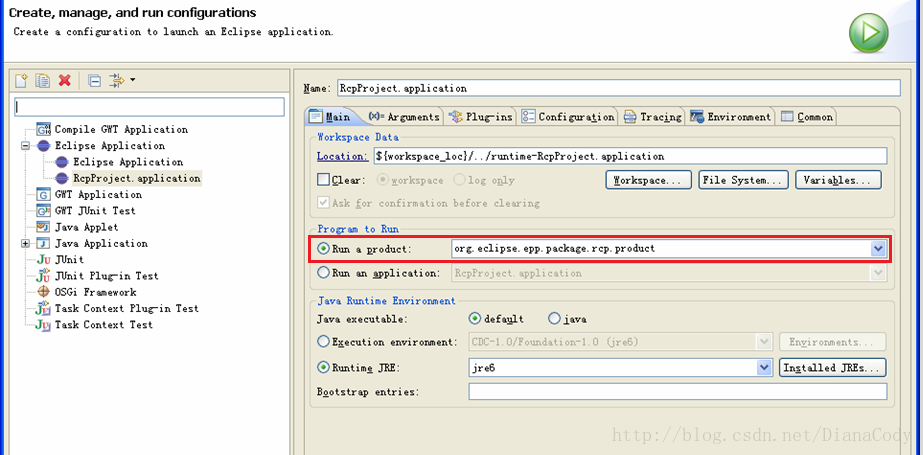Click the Java Application icon

click(44, 243)
